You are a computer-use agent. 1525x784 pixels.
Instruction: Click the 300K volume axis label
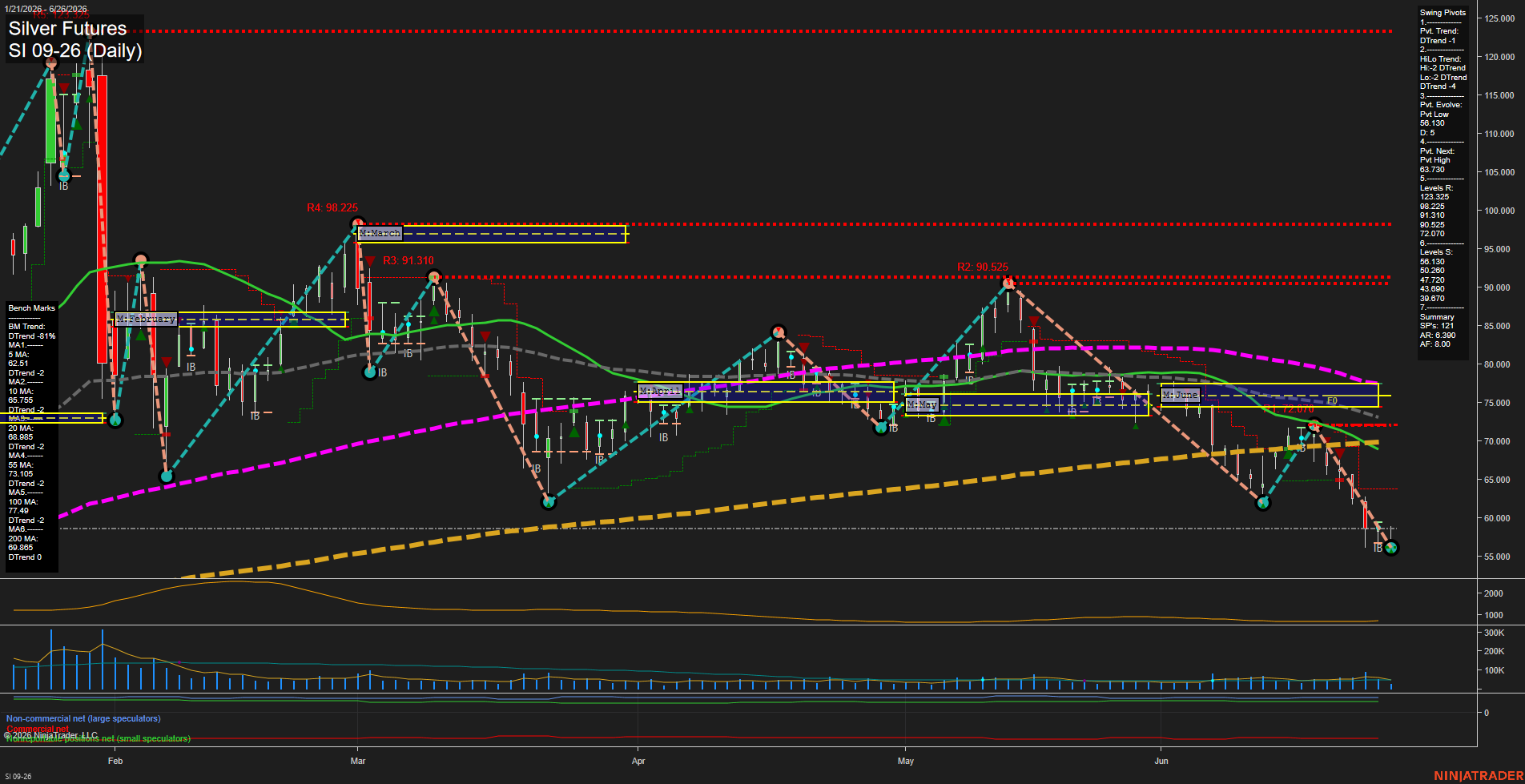[x=1495, y=633]
